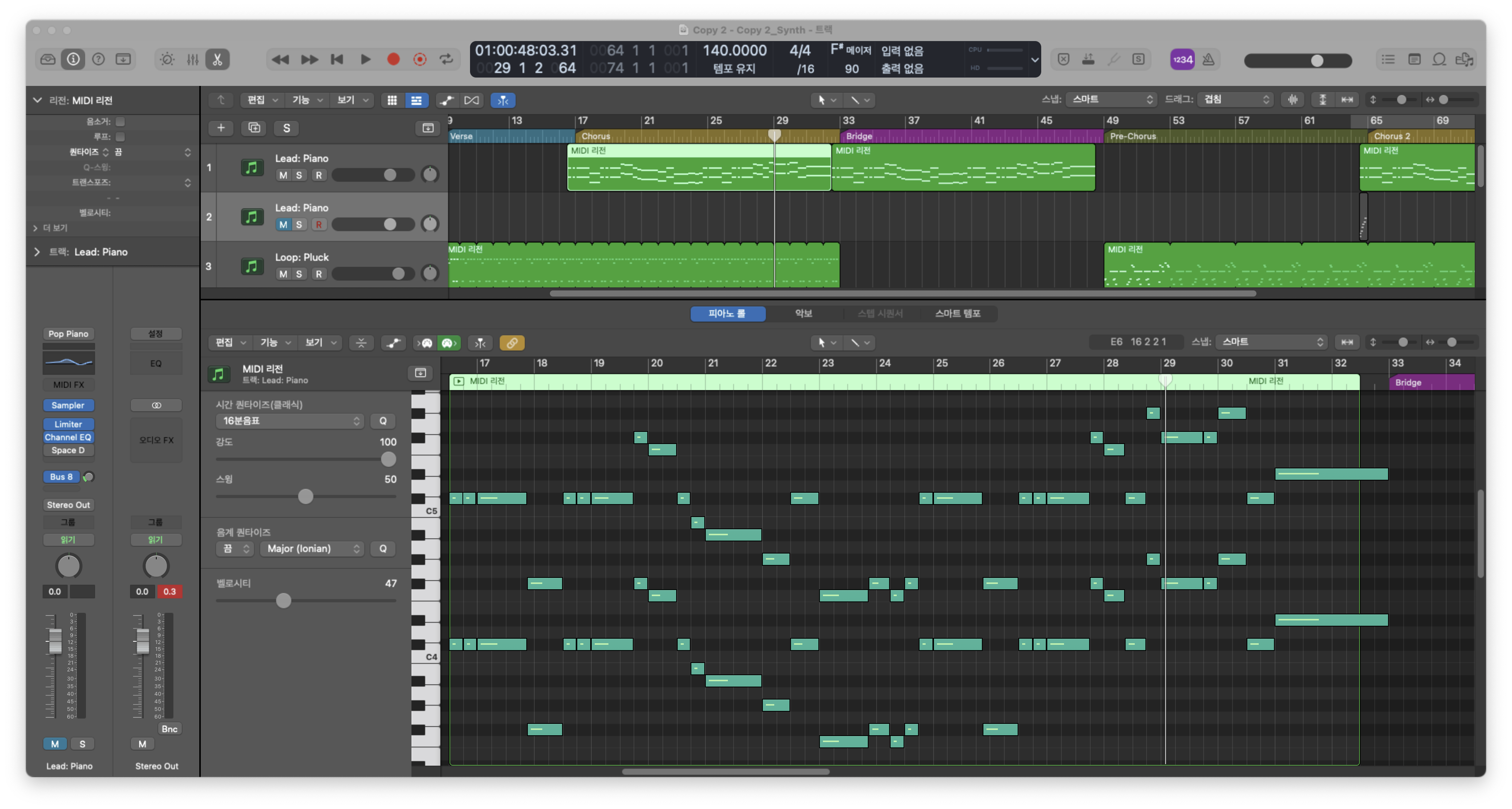Screen dimensions: 1512x809
Task: Adjust the velocity slider in piano roll
Action: (x=284, y=601)
